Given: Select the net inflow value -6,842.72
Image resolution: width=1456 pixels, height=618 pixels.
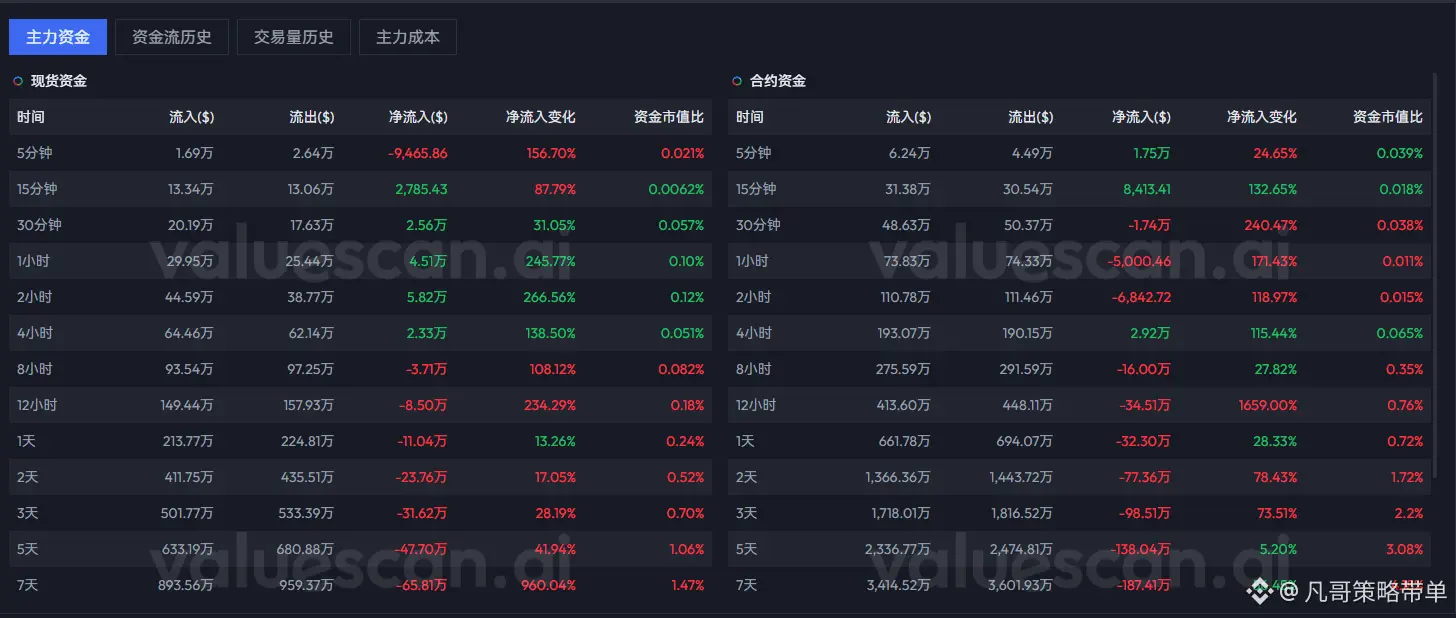Looking at the screenshot, I should click(x=1141, y=297).
